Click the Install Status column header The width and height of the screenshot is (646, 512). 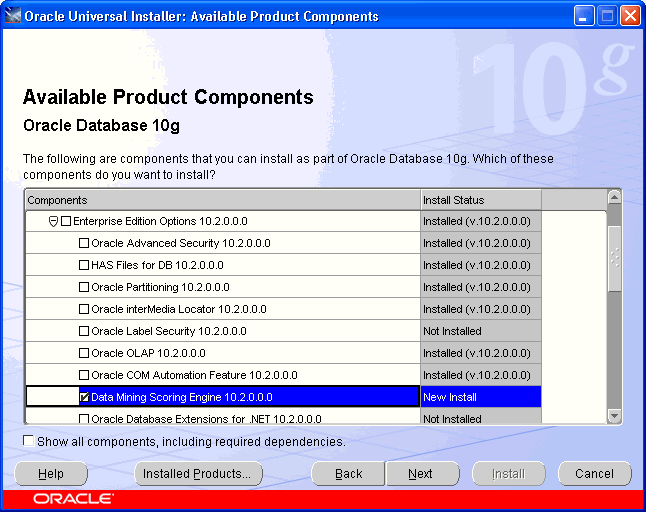[481, 200]
